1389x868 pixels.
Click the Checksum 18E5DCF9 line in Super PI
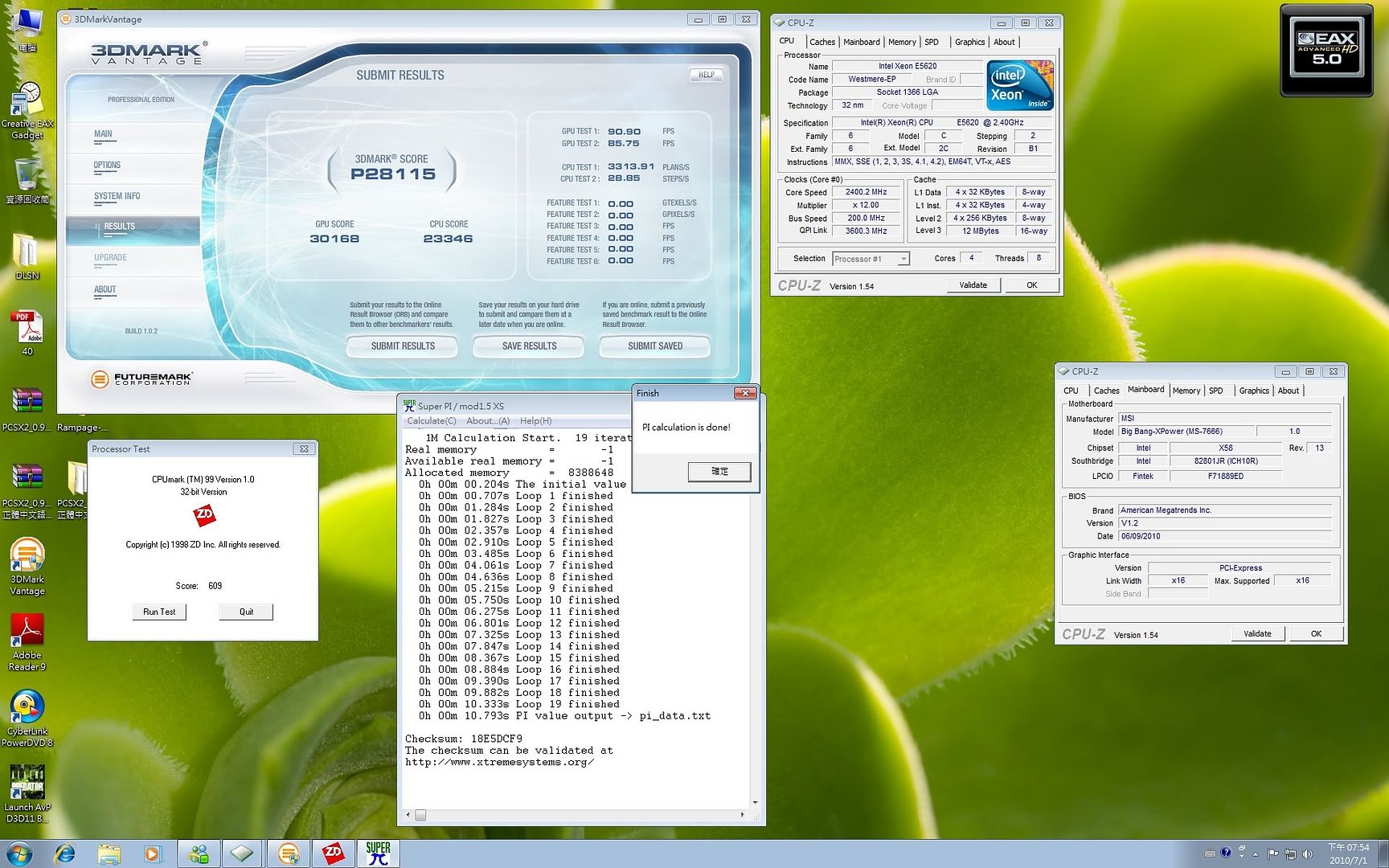pos(464,739)
